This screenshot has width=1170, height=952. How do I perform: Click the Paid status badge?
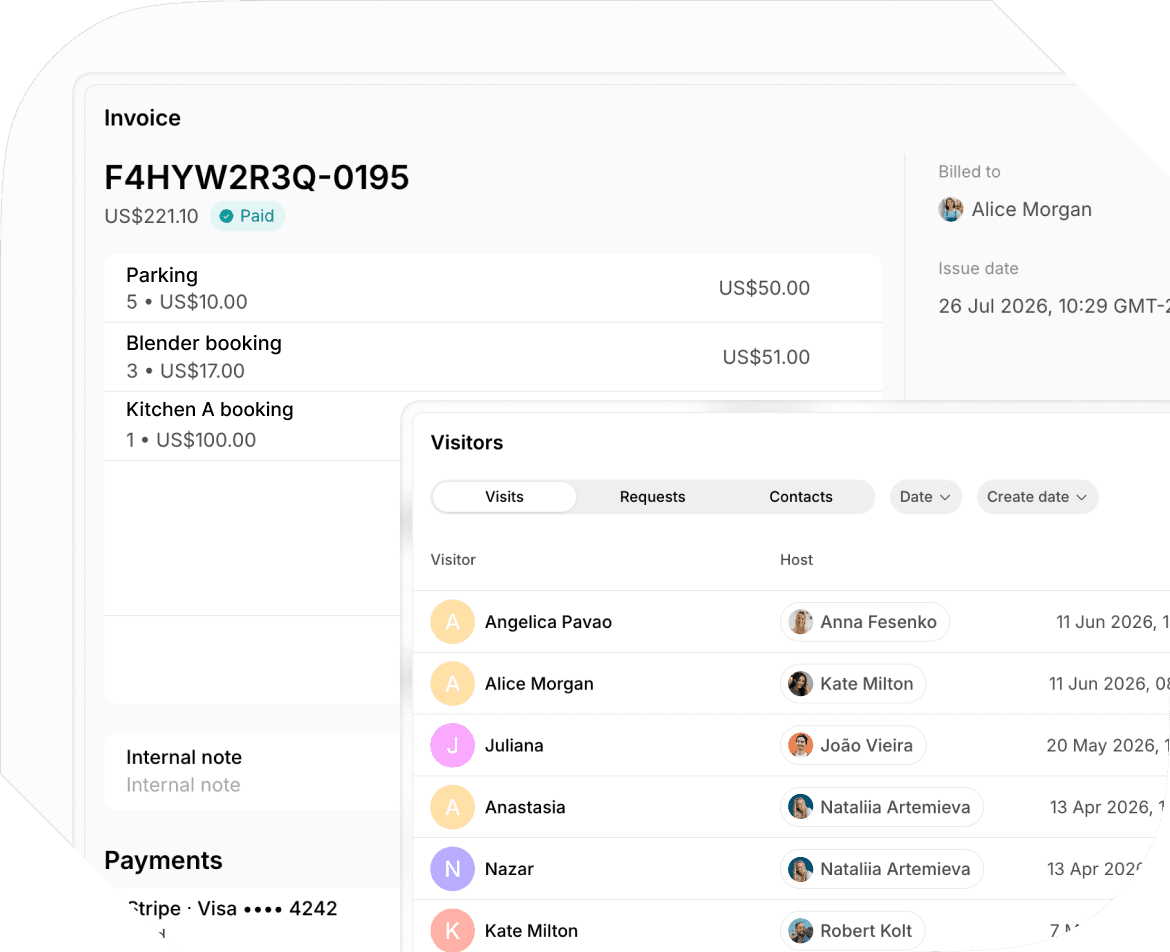(247, 216)
